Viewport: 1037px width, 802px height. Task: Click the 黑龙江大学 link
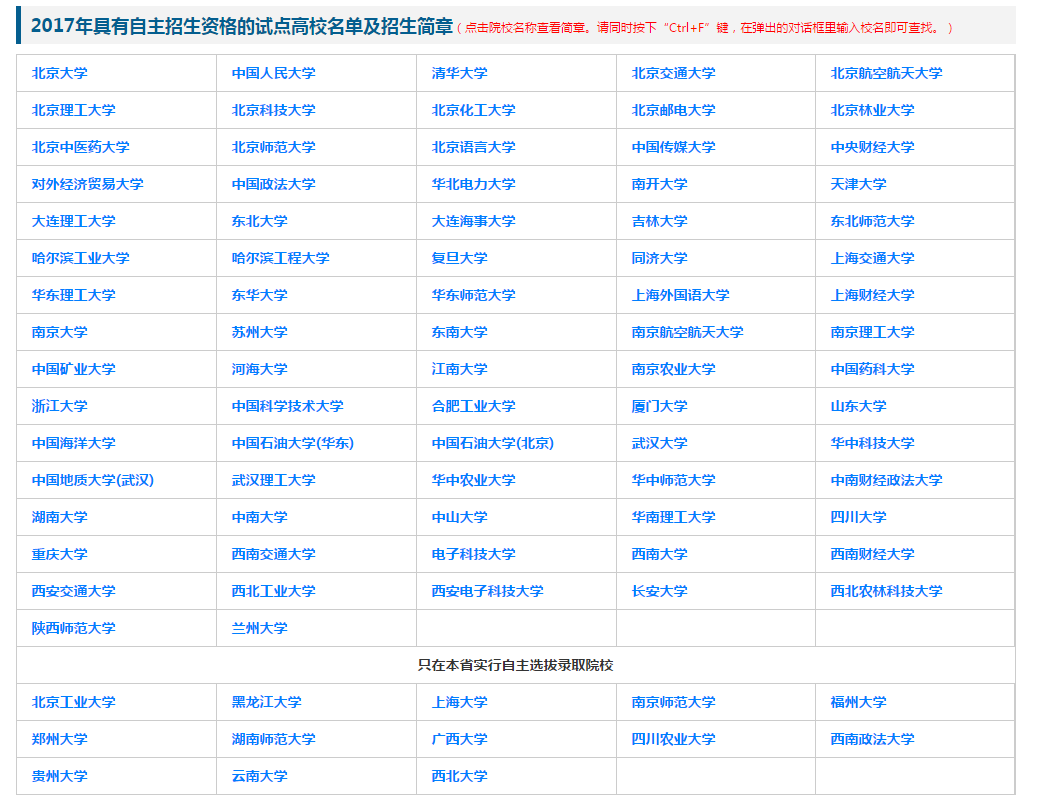pyautogui.click(x=267, y=703)
